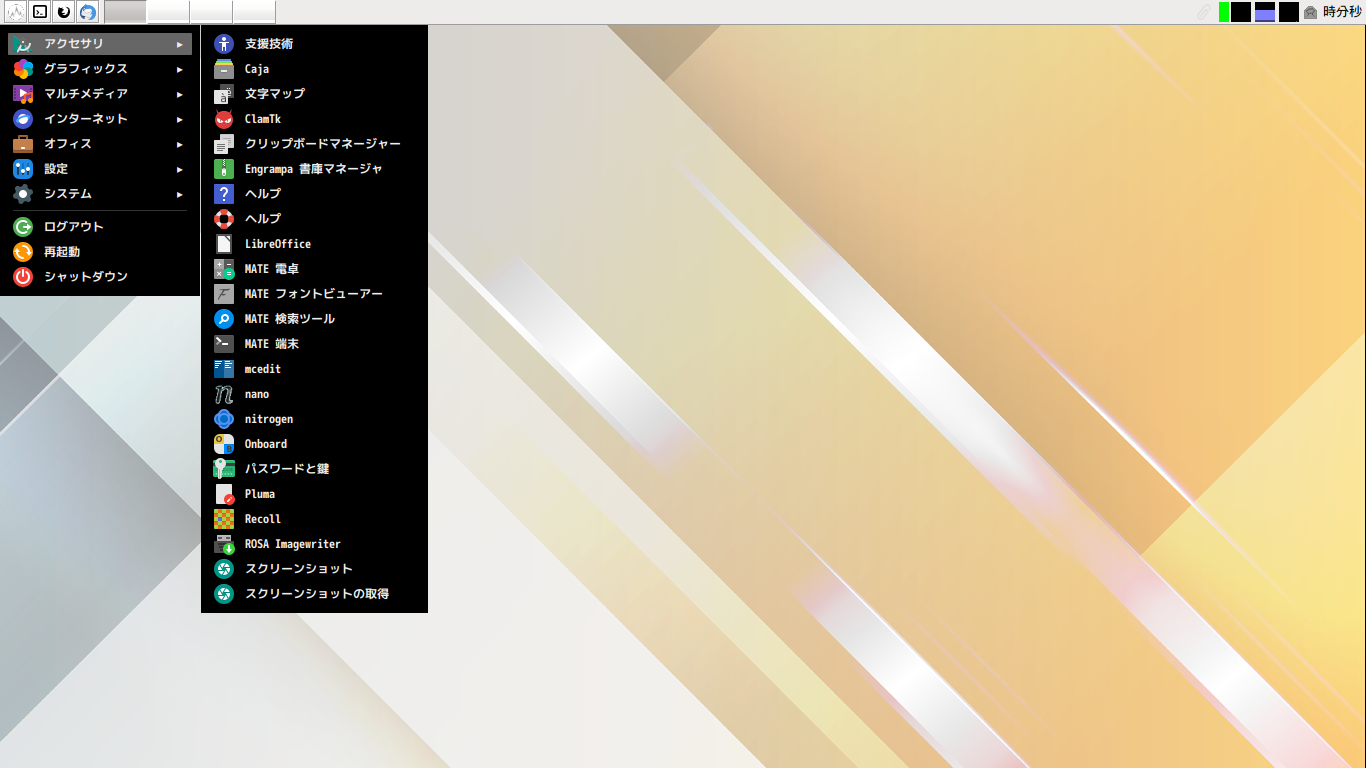The width and height of the screenshot is (1366, 768).
Task: Click スクリーンショット camera shutter icon
Action: pos(224,569)
